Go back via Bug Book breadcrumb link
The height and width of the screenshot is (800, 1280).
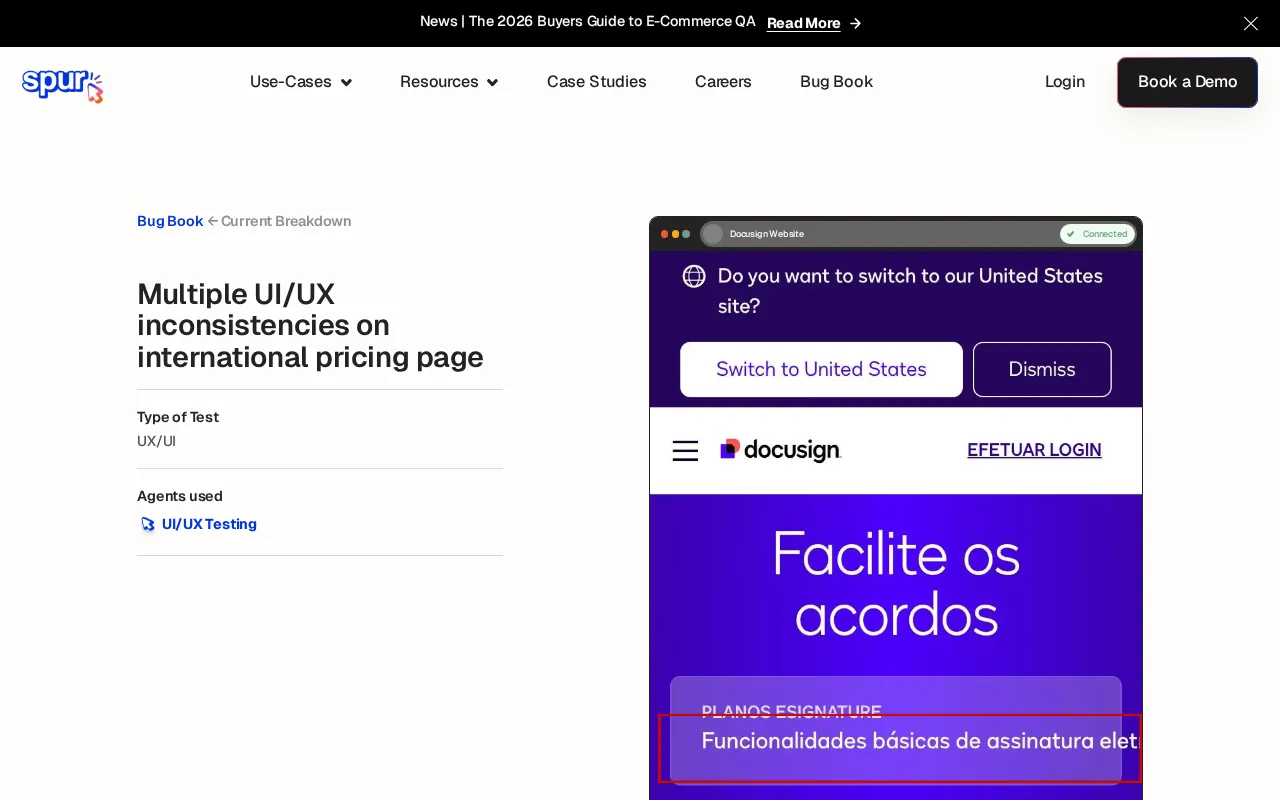point(170,221)
